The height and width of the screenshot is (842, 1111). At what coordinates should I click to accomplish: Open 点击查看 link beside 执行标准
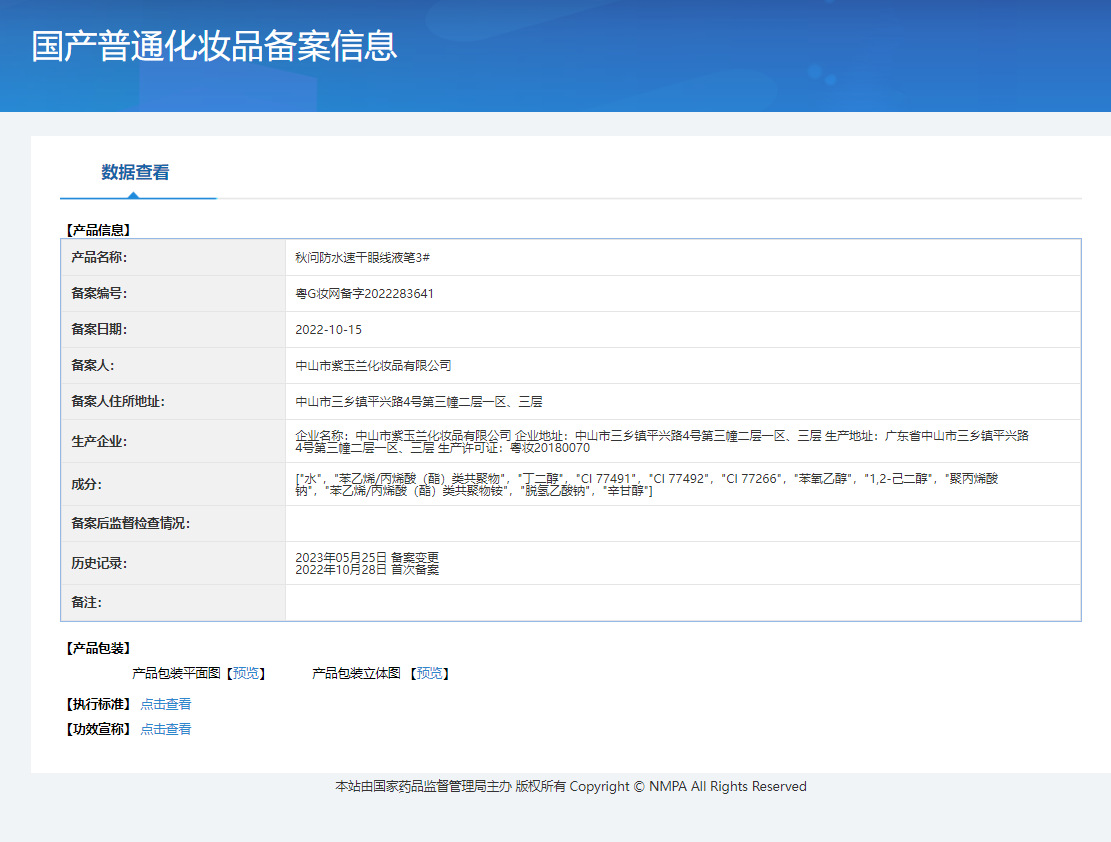[165, 704]
